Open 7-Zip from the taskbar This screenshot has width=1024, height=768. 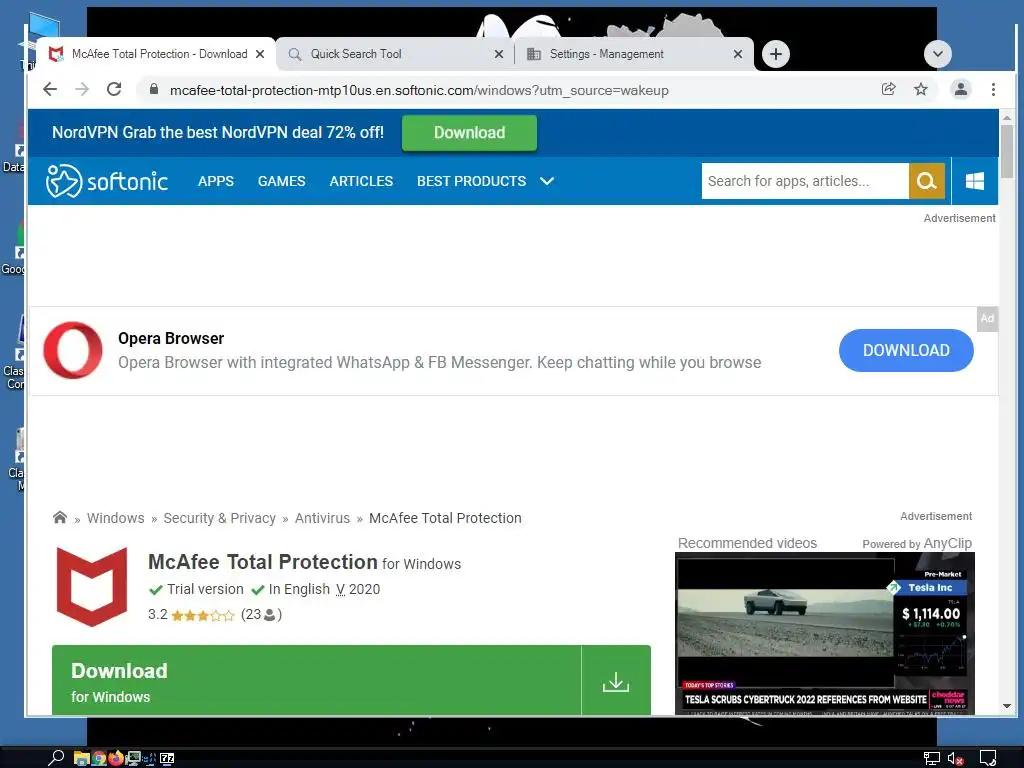pos(167,758)
